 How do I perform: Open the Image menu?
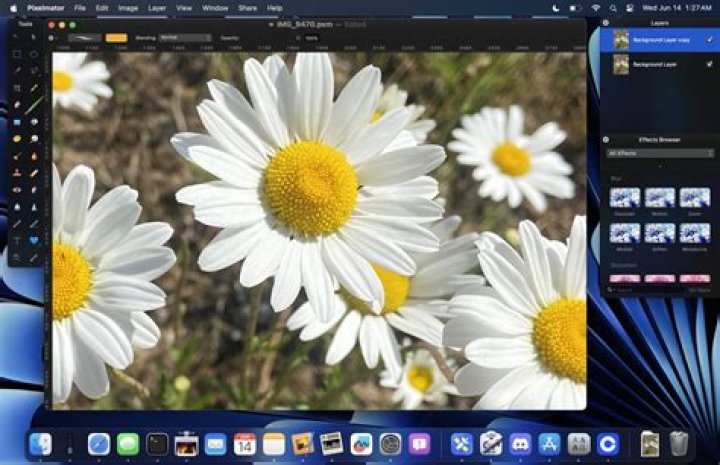tap(128, 8)
